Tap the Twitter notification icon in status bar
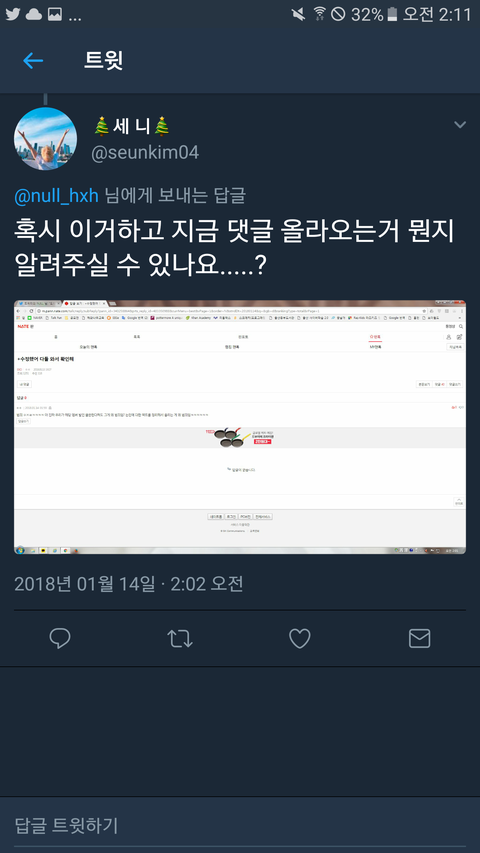Viewport: 480px width, 853px height. 13,15
